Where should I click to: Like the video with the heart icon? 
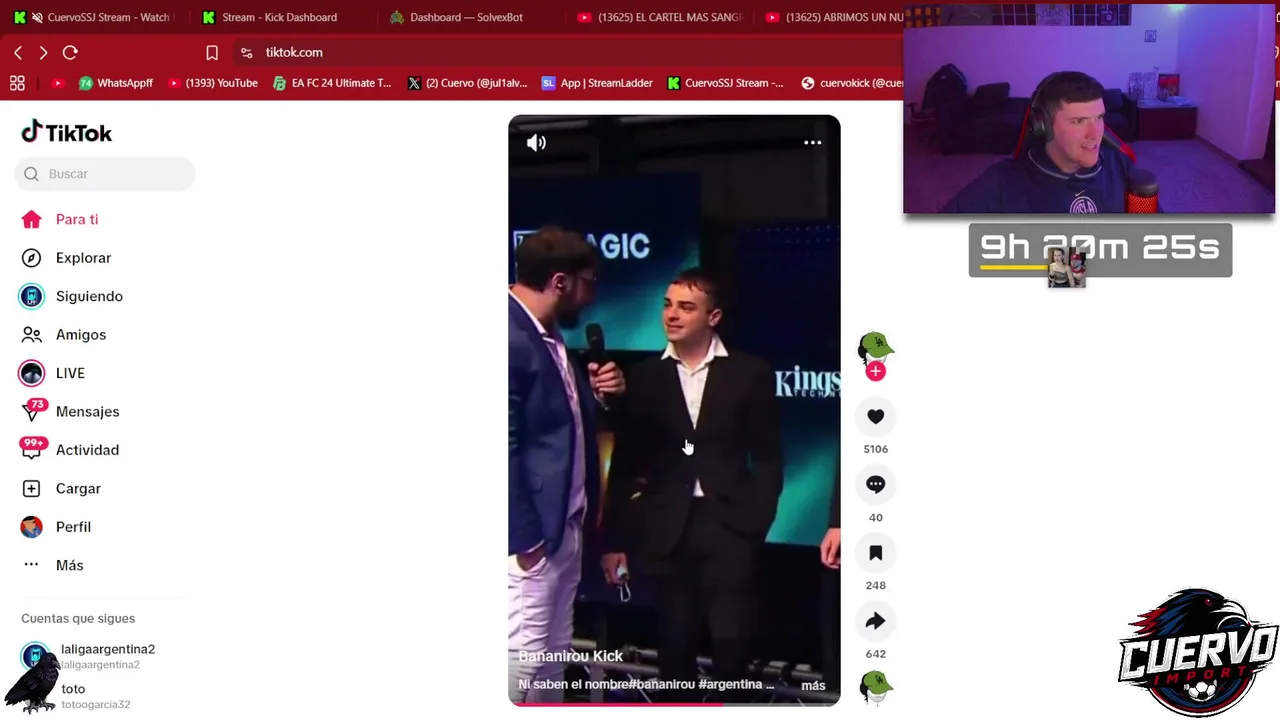pos(876,417)
